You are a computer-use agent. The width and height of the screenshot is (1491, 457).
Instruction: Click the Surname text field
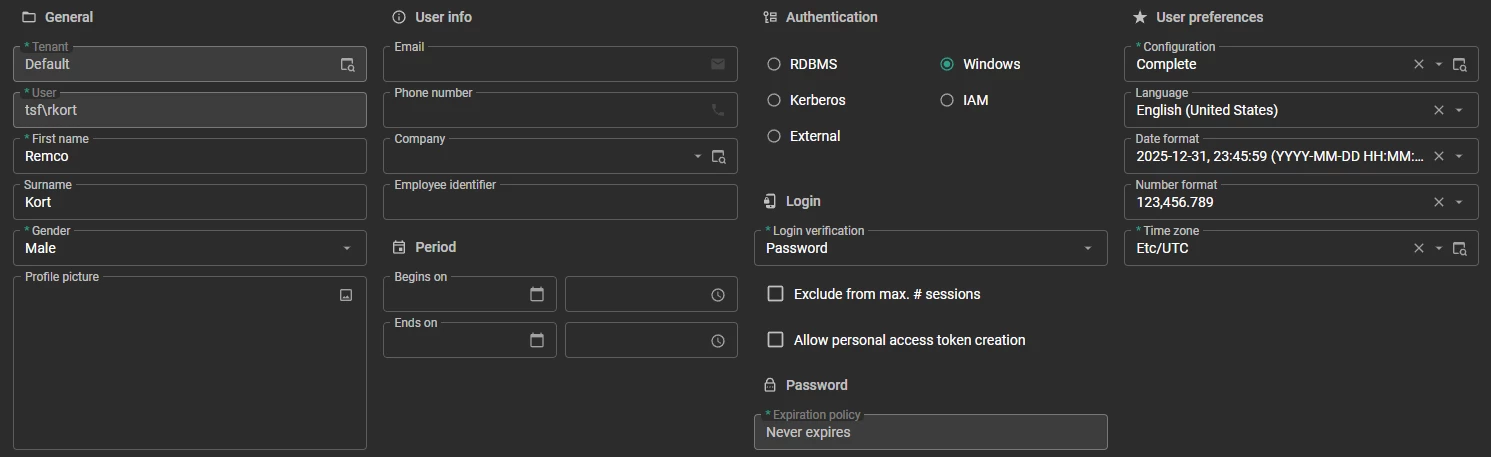click(x=190, y=203)
